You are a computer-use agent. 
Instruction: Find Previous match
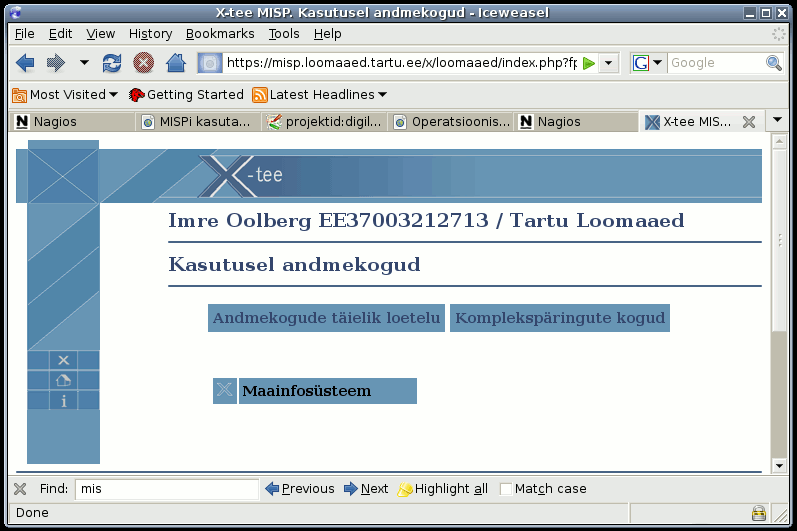pyautogui.click(x=300, y=489)
